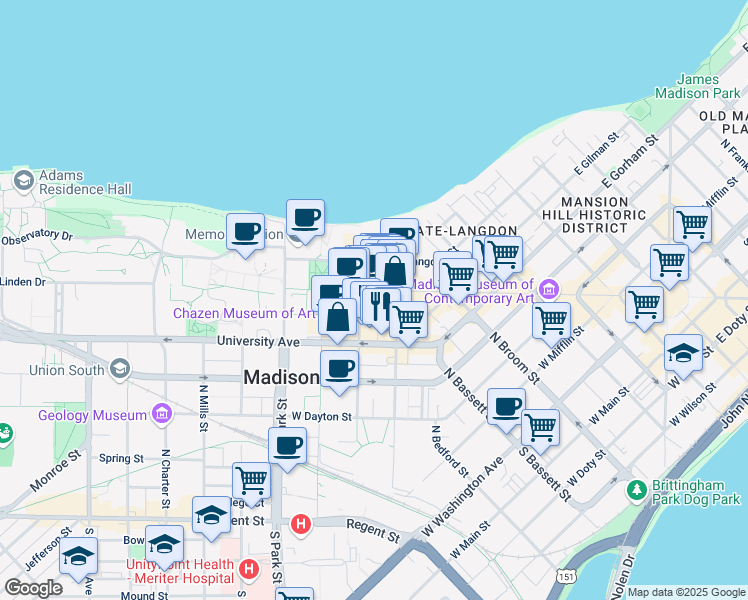Select the shopping cart marker just above University Ave

pyautogui.click(x=408, y=323)
